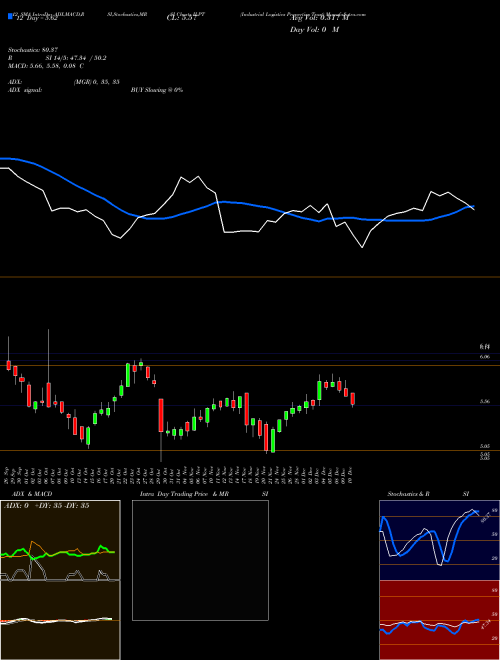Click the '(MGR) 0, 35, 35' ADX values

[96, 82]
